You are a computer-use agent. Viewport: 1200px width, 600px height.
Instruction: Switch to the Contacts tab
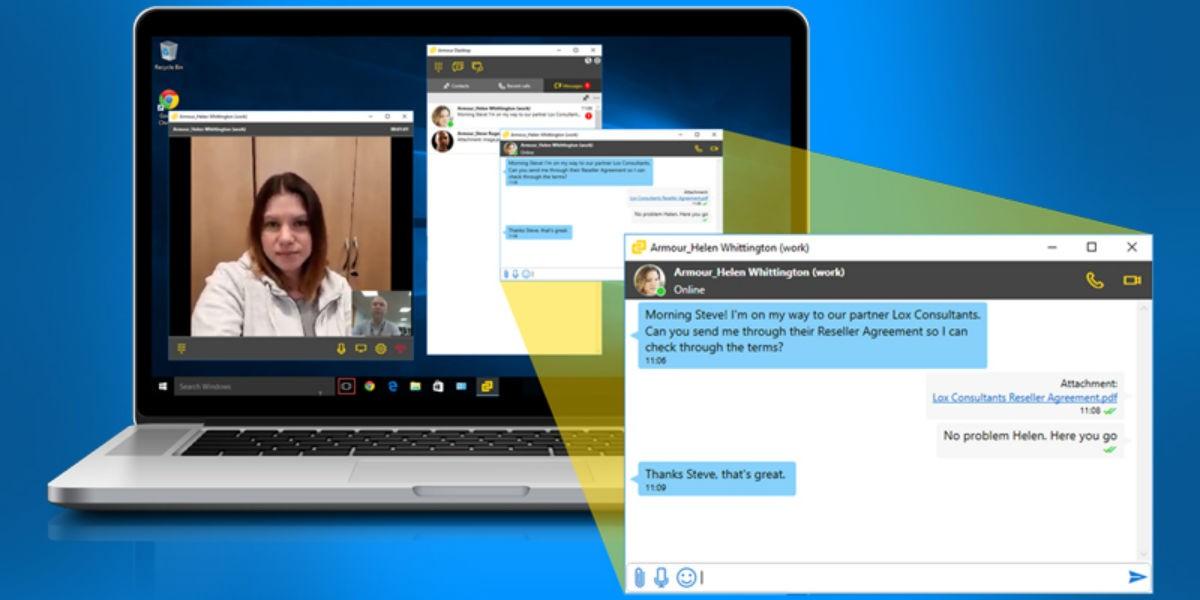456,86
